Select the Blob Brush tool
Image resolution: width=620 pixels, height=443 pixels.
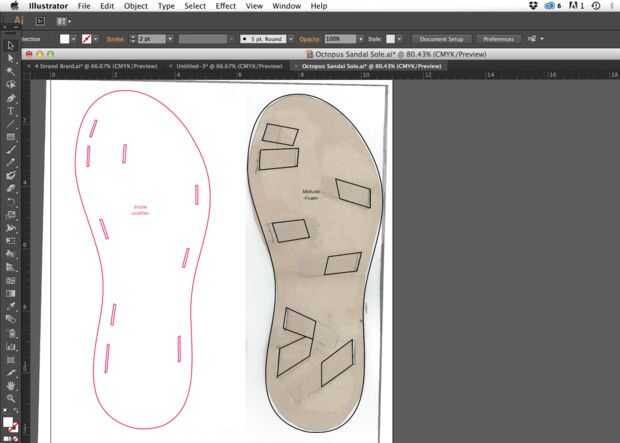pos(11,176)
